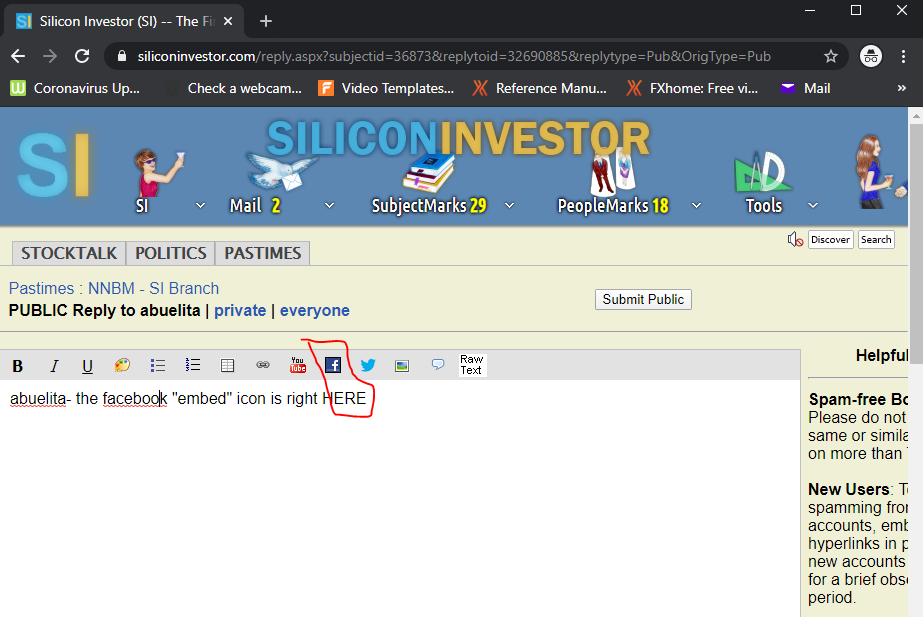Open Tools compass and protractor icon
Screen dimensions: 923x617
(x=762, y=172)
